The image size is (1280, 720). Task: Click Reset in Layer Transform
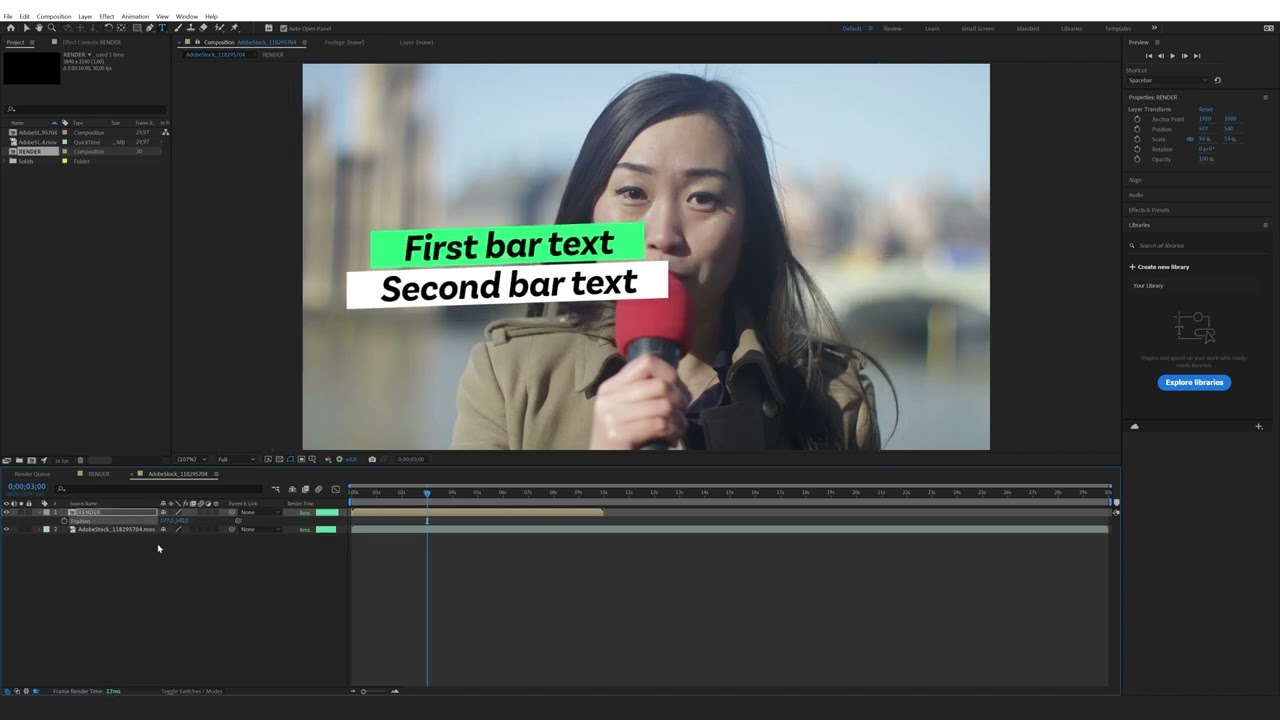point(1206,109)
